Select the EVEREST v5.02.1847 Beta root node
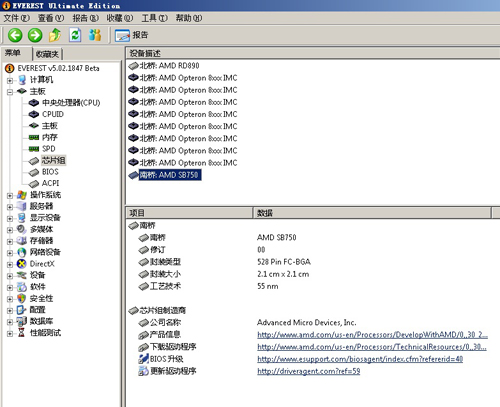The height and width of the screenshot is (407, 500). pos(58,68)
